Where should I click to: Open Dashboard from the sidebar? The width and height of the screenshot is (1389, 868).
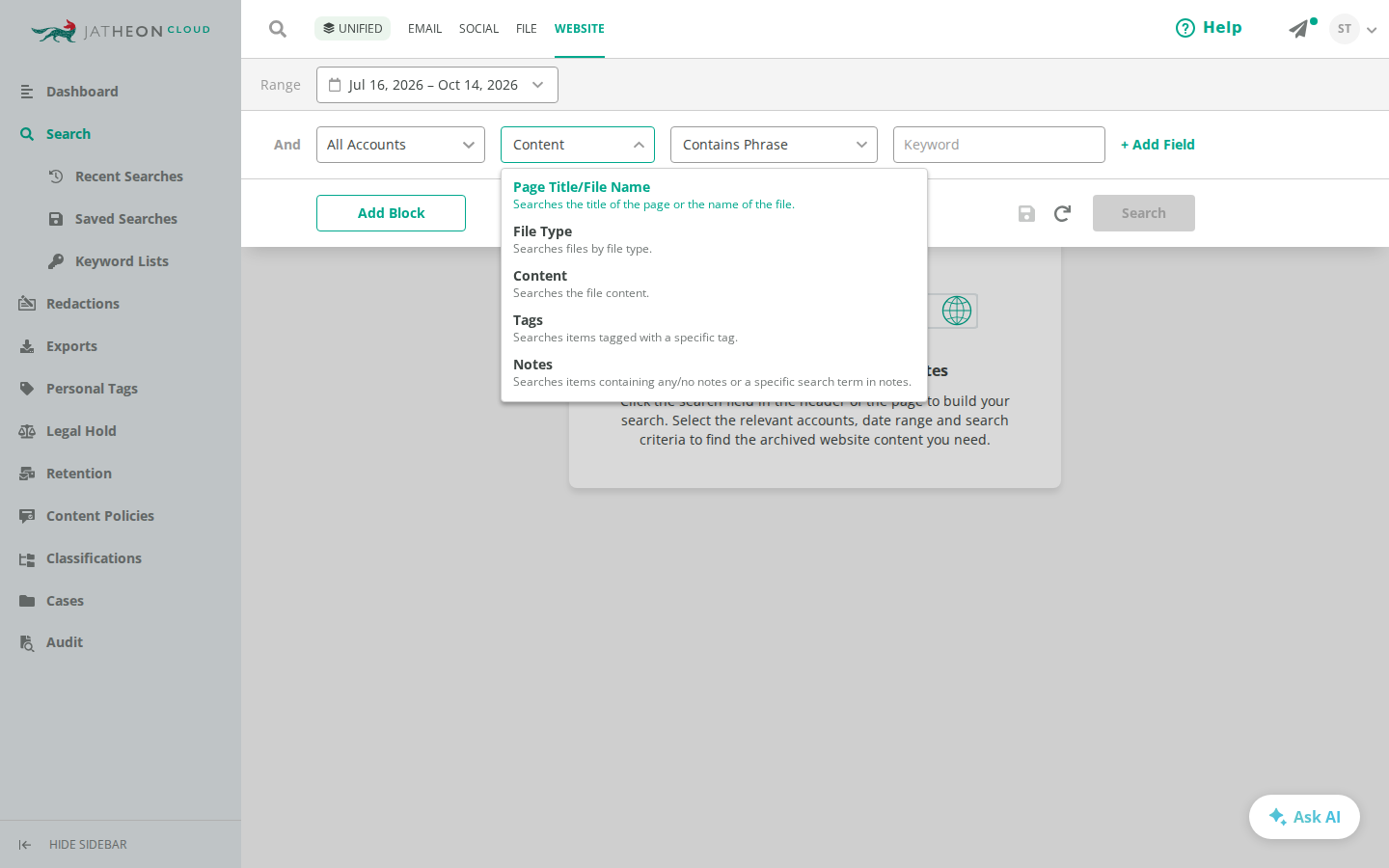(82, 92)
